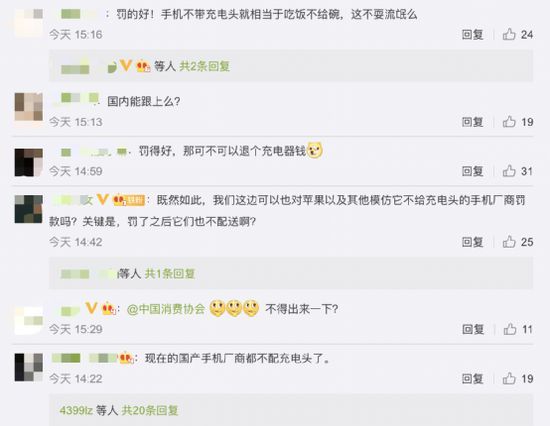
Task: Reply to the 15:29 comment
Action: point(473,329)
